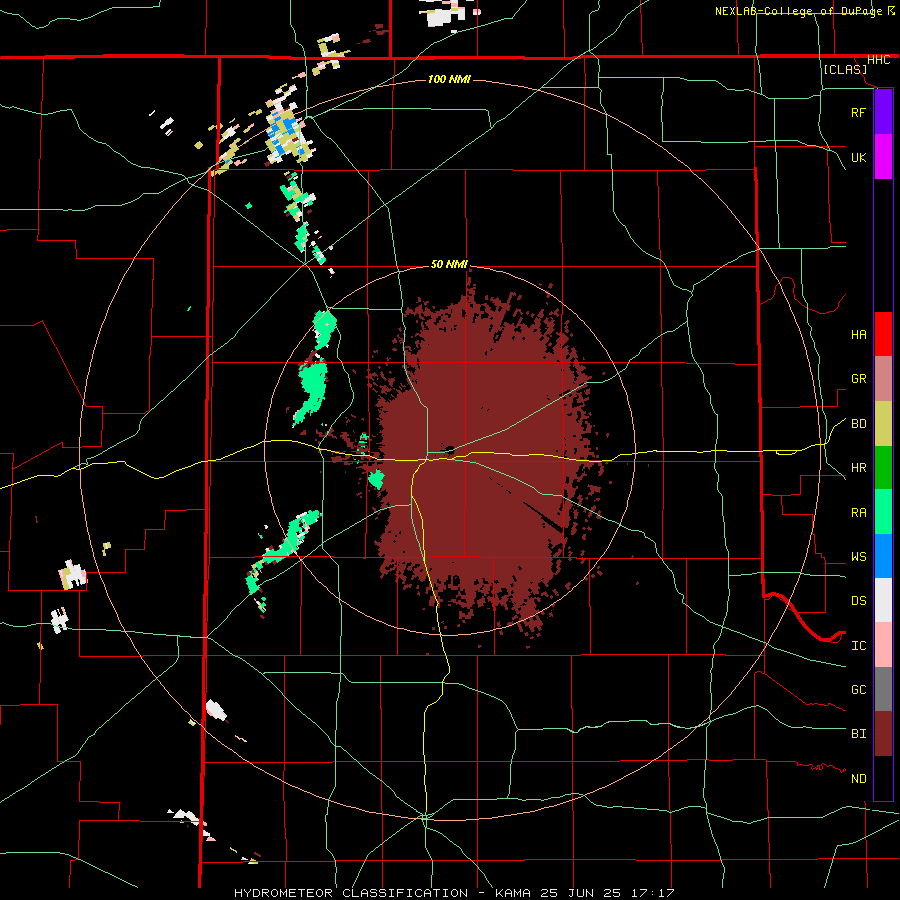Click the UK magenta legend swatch

883,157
